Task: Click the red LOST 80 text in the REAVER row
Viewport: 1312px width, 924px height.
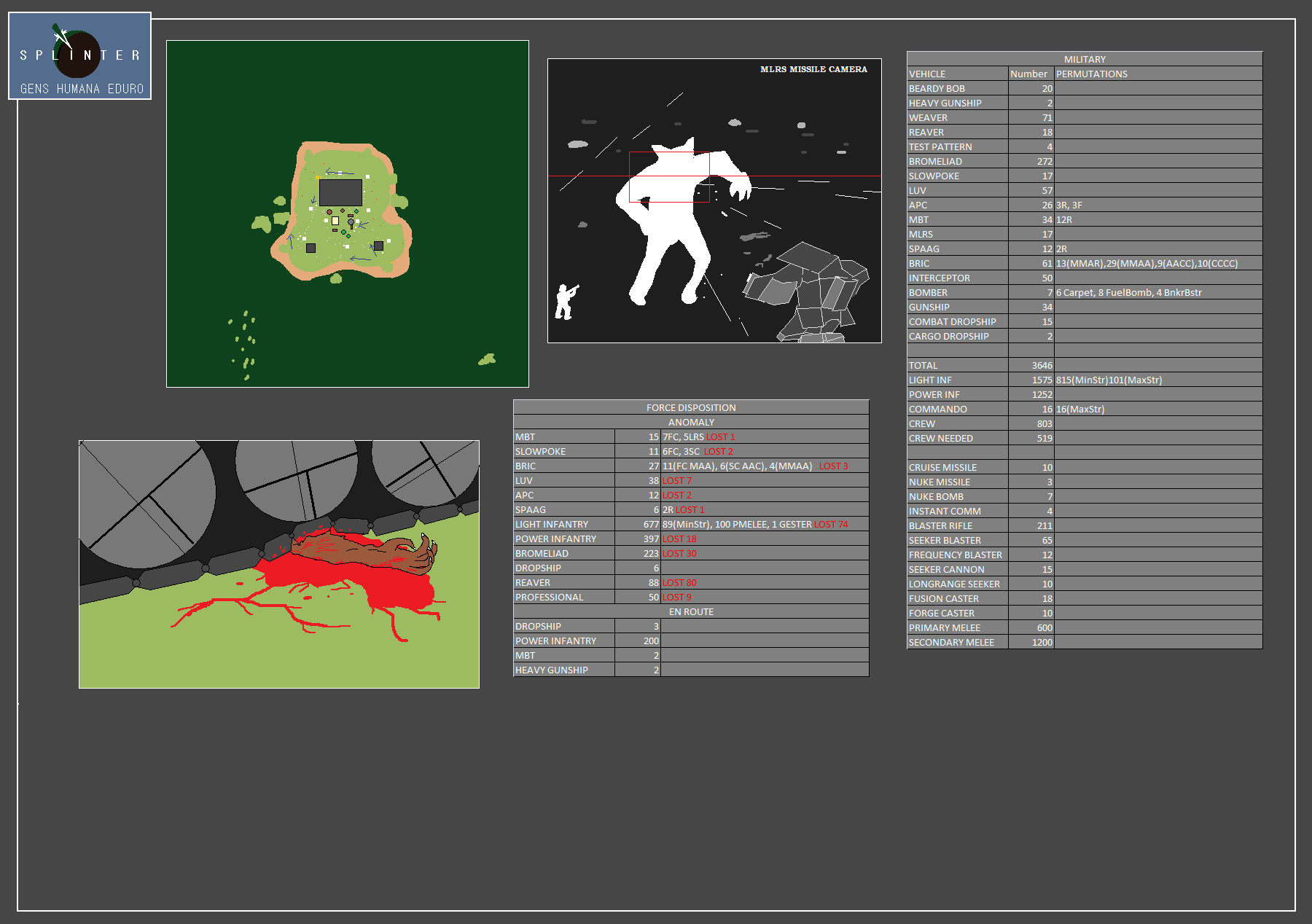Action: click(679, 582)
